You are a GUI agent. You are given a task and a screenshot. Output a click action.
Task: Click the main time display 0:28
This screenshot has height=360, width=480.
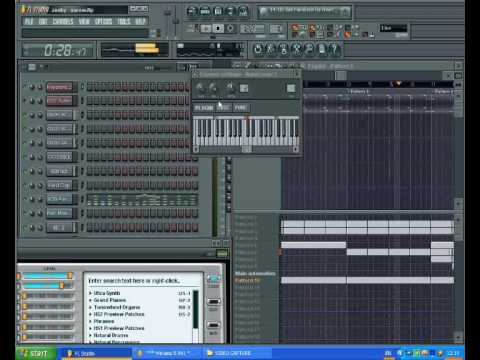click(59, 50)
